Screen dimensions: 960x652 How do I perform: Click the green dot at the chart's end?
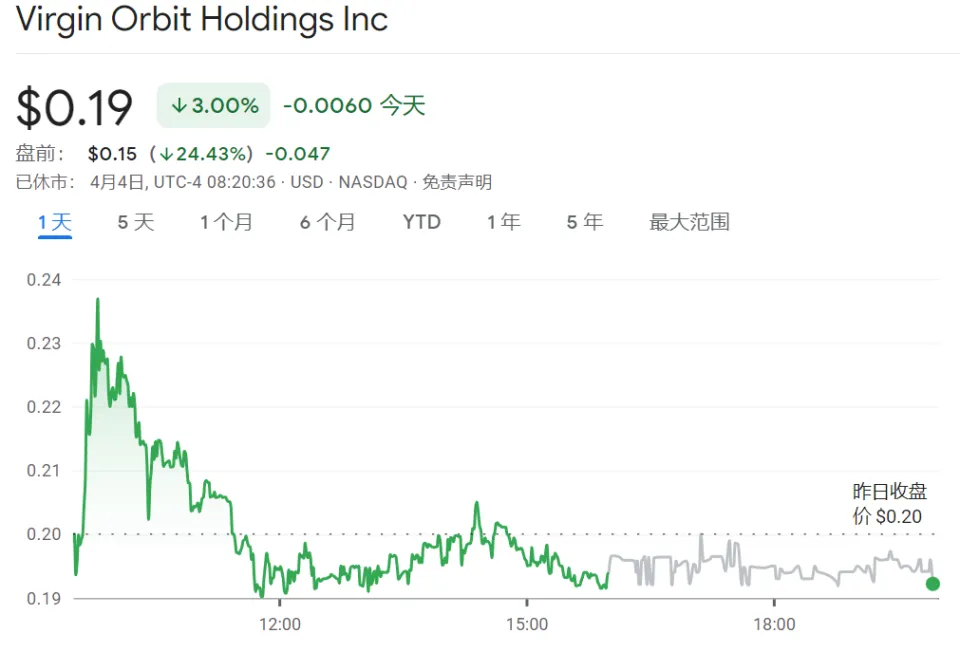(x=932, y=584)
